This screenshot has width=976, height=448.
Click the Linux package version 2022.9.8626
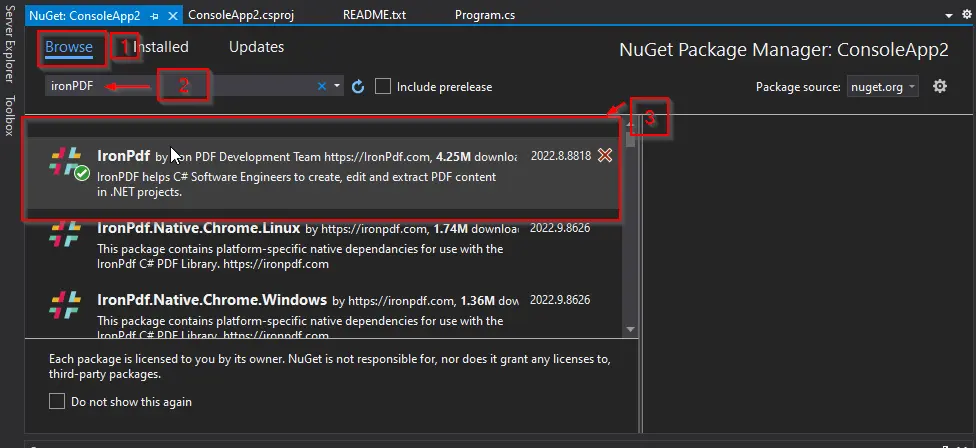[x=560, y=228]
